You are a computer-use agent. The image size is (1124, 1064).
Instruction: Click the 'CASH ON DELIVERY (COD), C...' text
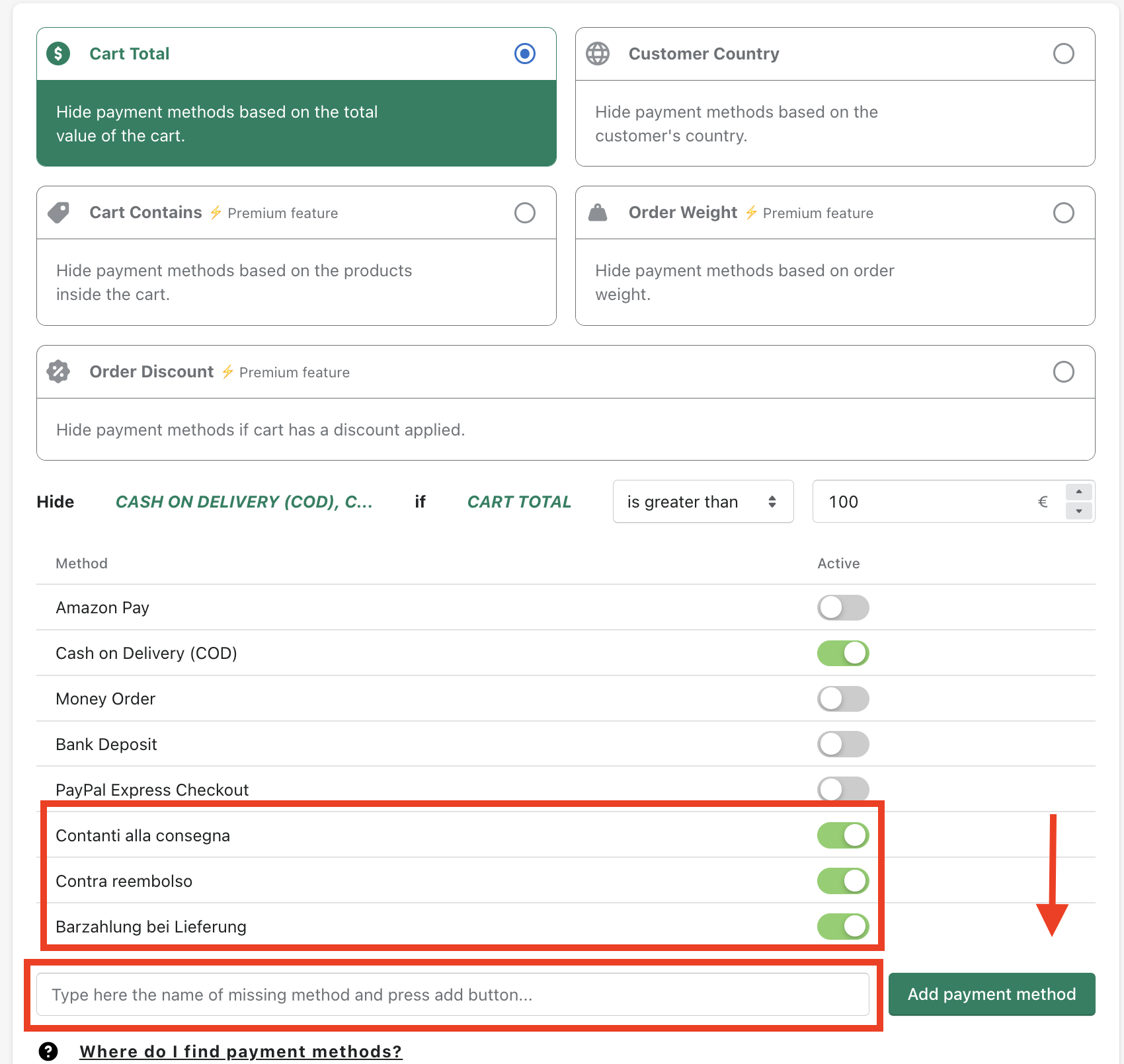(x=244, y=502)
